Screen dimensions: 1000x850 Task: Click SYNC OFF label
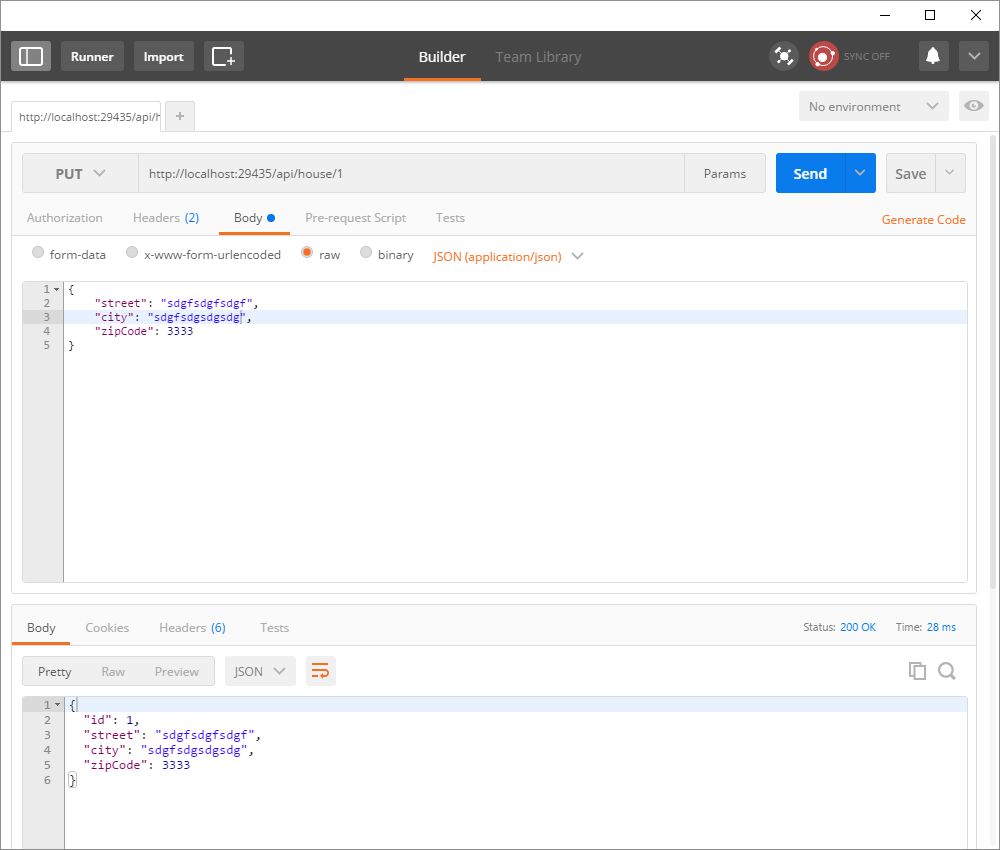(x=866, y=56)
